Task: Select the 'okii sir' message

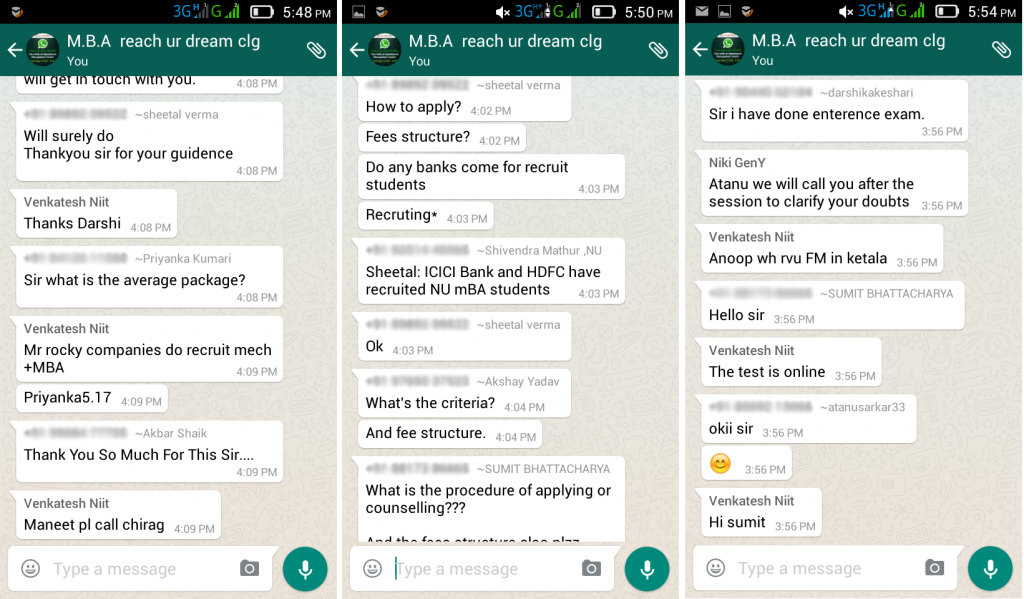Action: pyautogui.click(x=809, y=419)
